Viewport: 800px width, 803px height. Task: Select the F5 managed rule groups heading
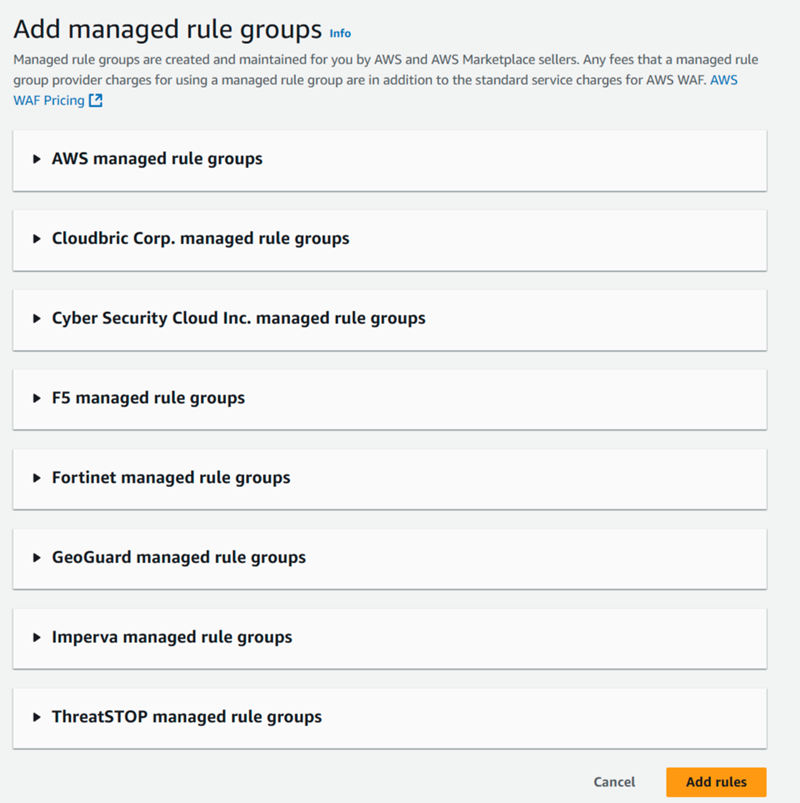(149, 398)
